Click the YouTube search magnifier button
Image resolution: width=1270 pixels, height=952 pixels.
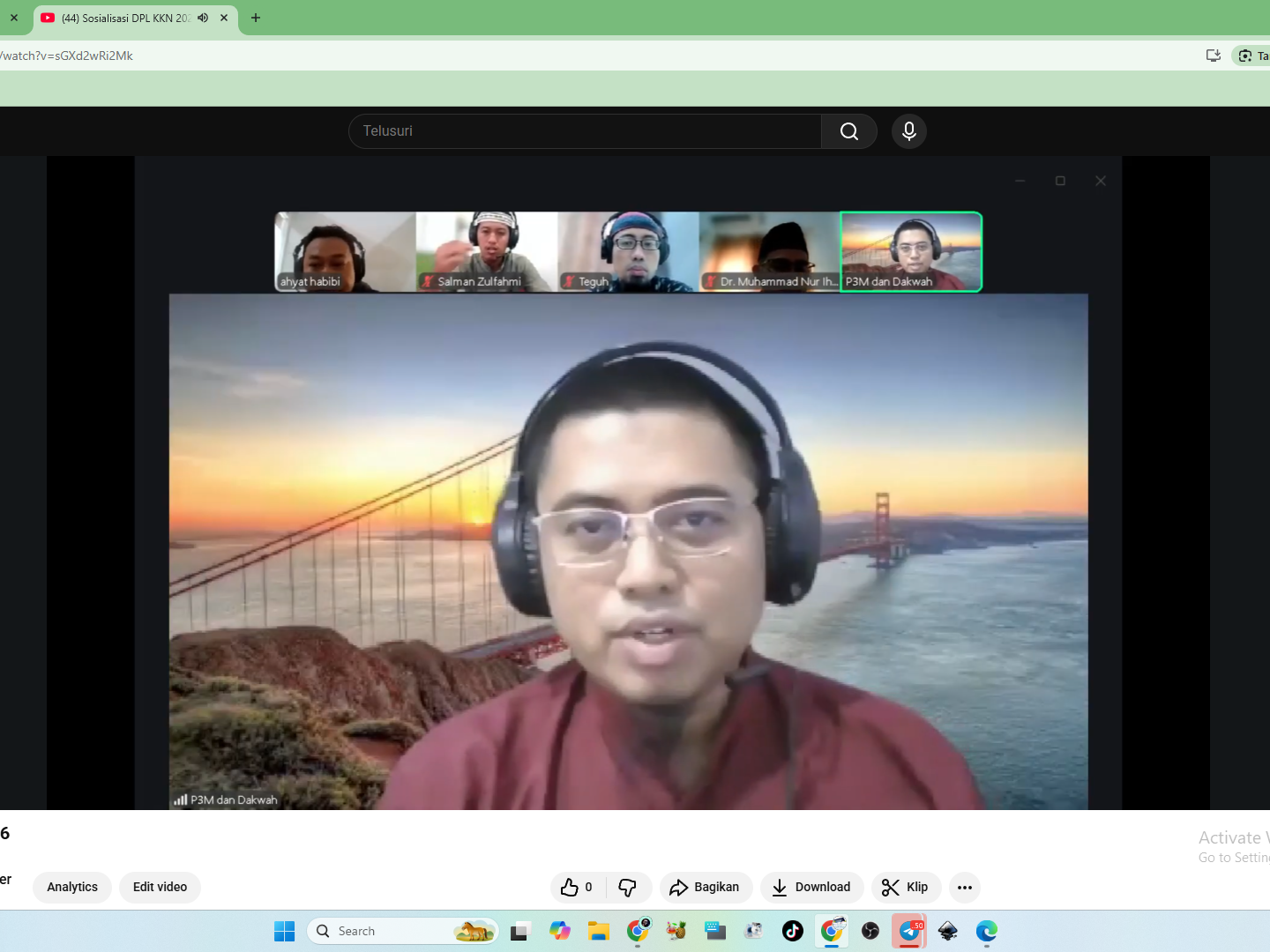pos(848,131)
